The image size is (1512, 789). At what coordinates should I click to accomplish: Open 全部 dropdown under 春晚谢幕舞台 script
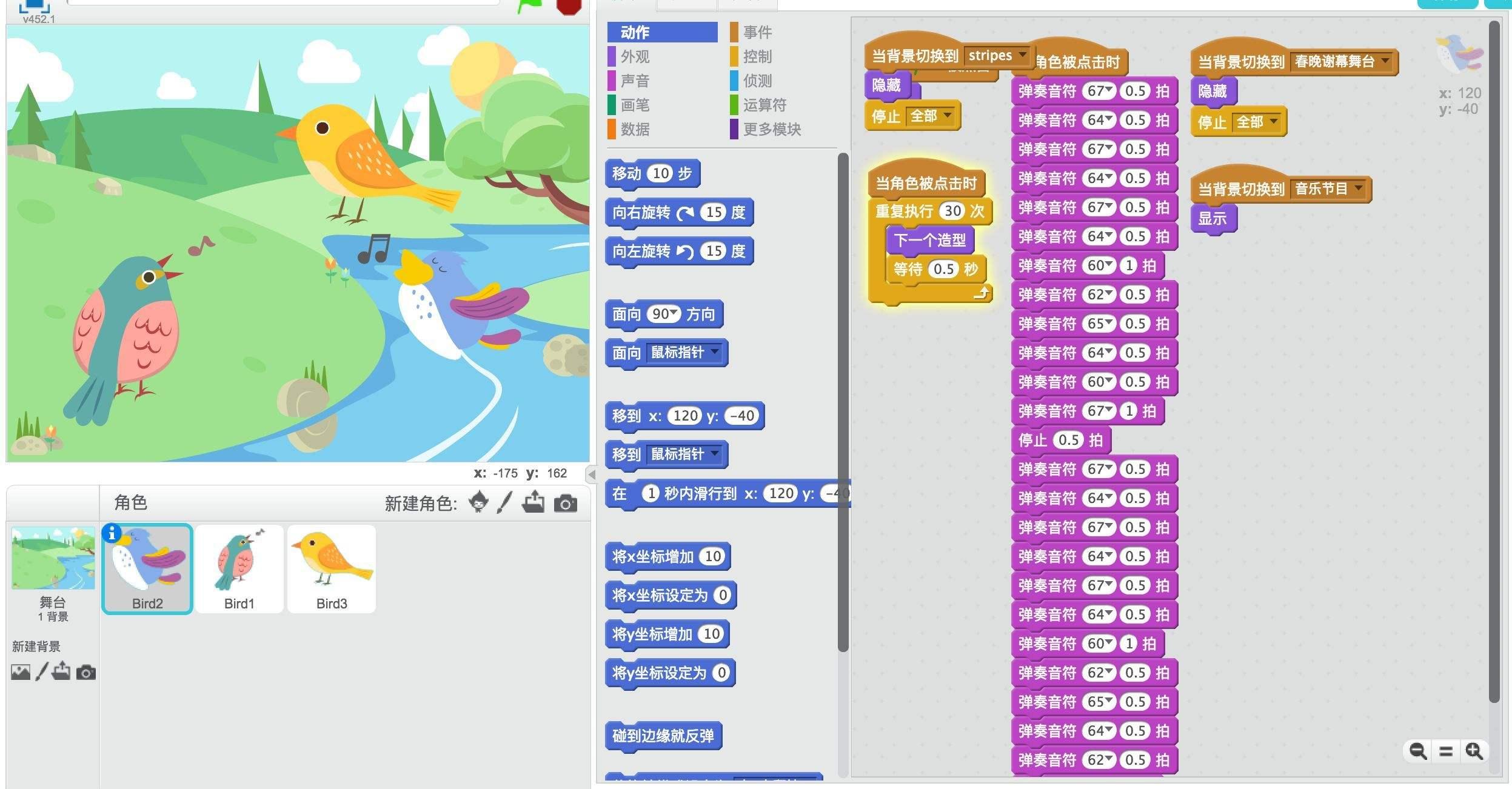pos(1273,121)
